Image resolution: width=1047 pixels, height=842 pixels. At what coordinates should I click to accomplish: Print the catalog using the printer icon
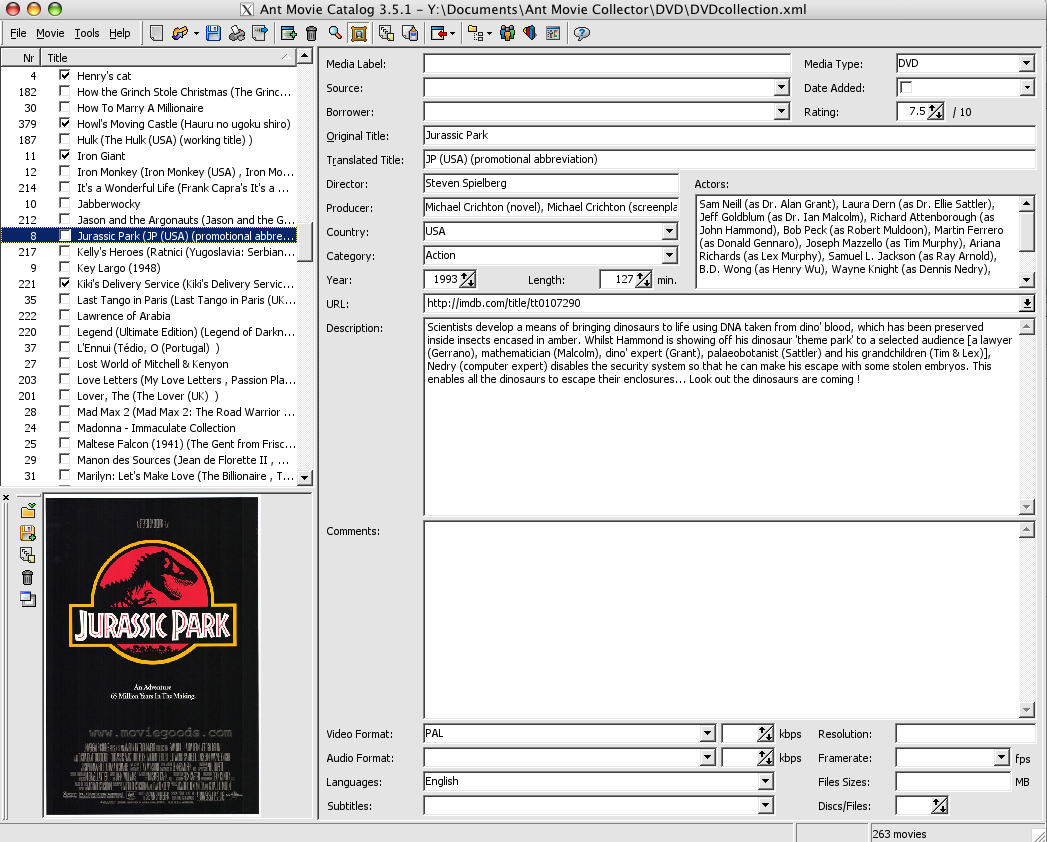(x=238, y=33)
